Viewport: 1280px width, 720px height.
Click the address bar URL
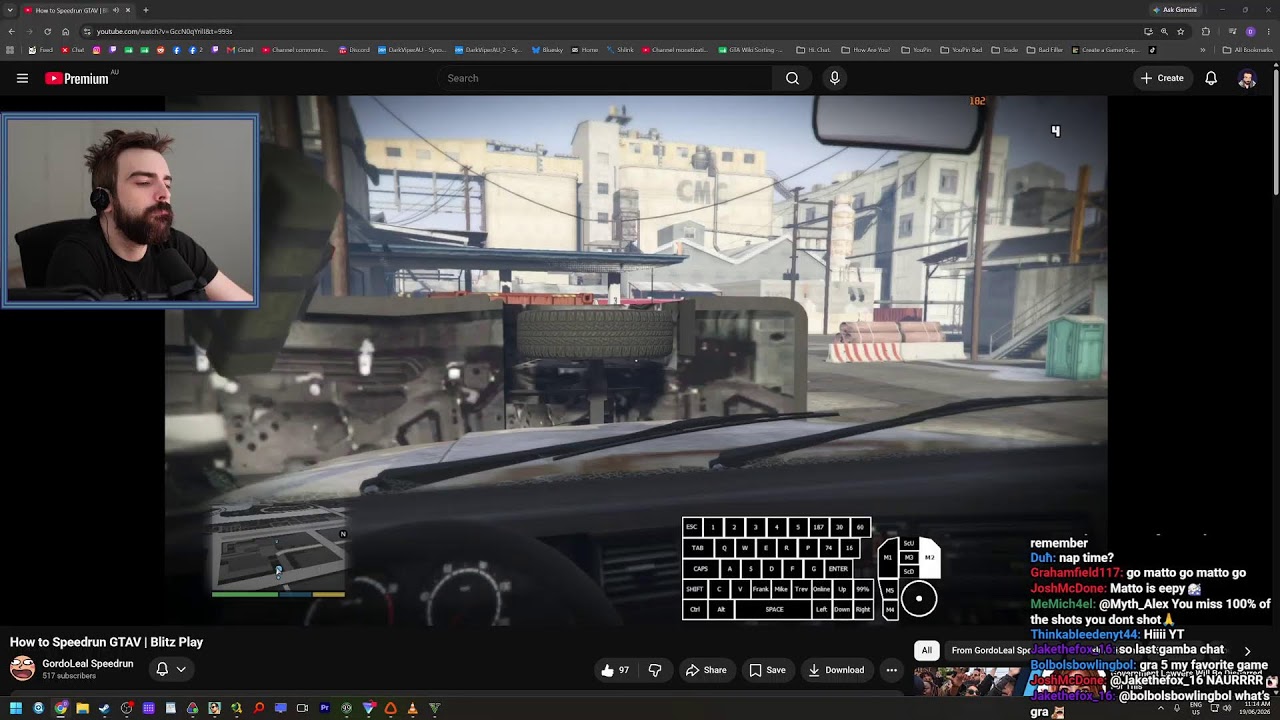tap(164, 31)
